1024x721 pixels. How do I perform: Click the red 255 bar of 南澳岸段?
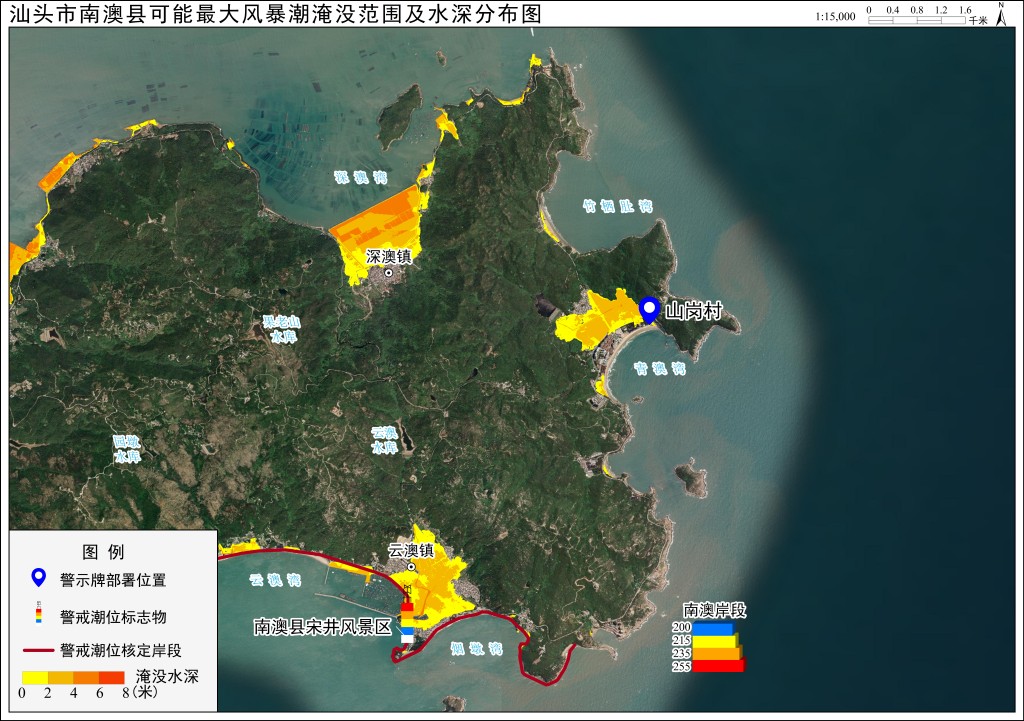719,665
